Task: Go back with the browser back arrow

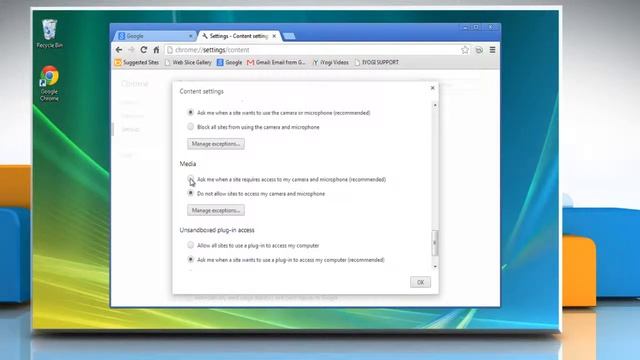Action: click(119, 50)
